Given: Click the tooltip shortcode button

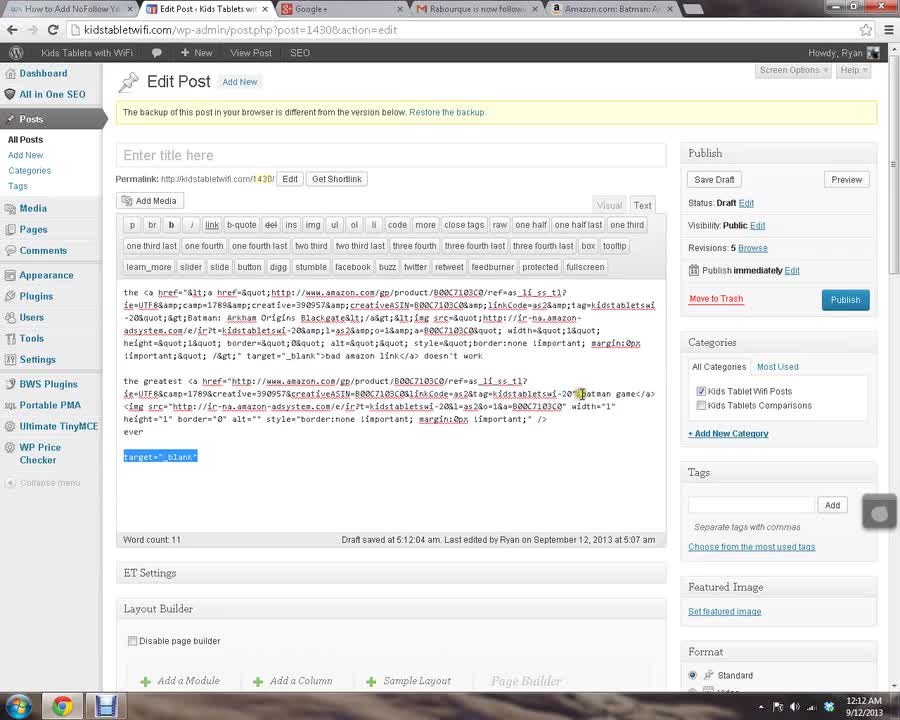Looking at the screenshot, I should click(x=614, y=246).
